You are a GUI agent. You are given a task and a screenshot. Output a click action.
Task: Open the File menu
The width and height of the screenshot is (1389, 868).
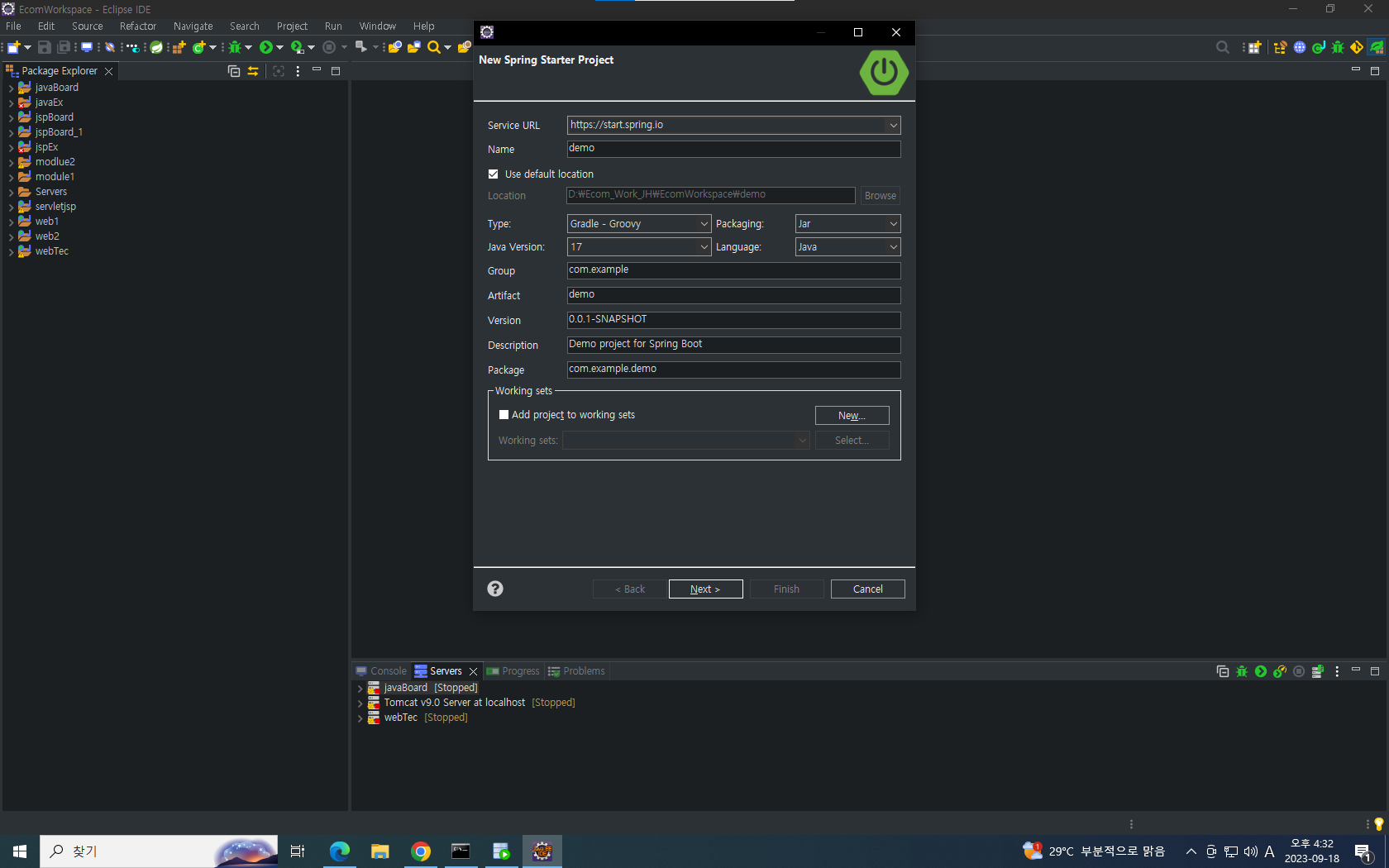click(x=13, y=26)
